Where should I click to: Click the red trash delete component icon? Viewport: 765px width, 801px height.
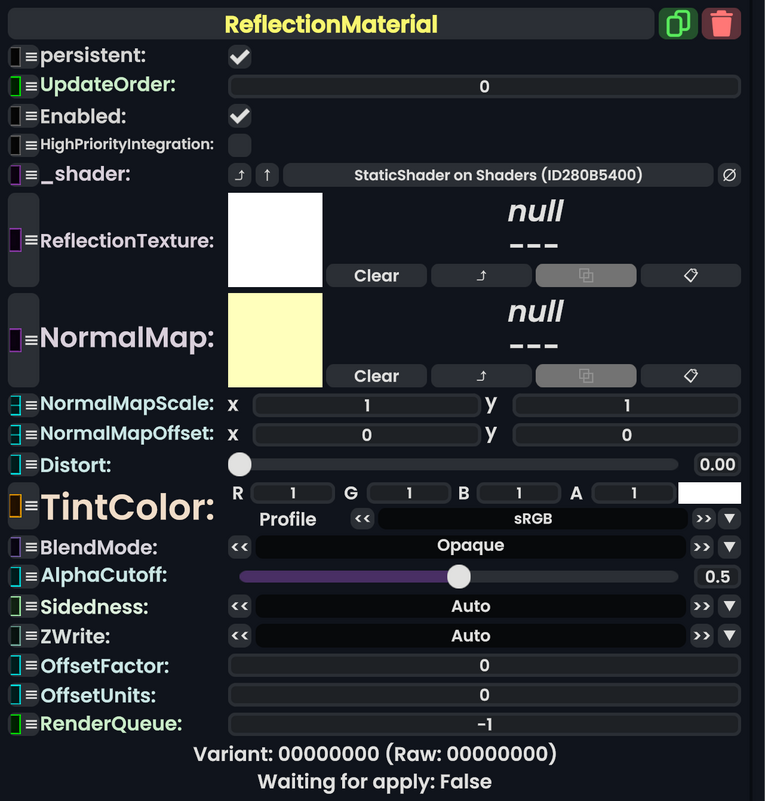click(x=721, y=23)
